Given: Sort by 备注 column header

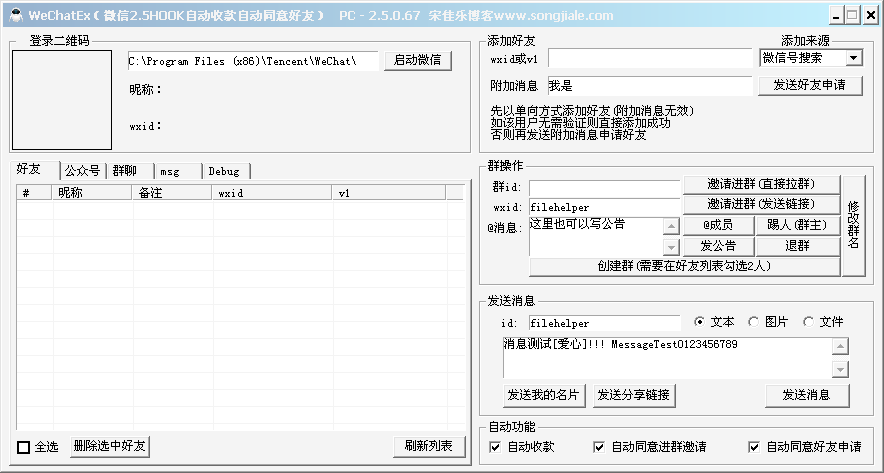Looking at the screenshot, I should [172, 193].
